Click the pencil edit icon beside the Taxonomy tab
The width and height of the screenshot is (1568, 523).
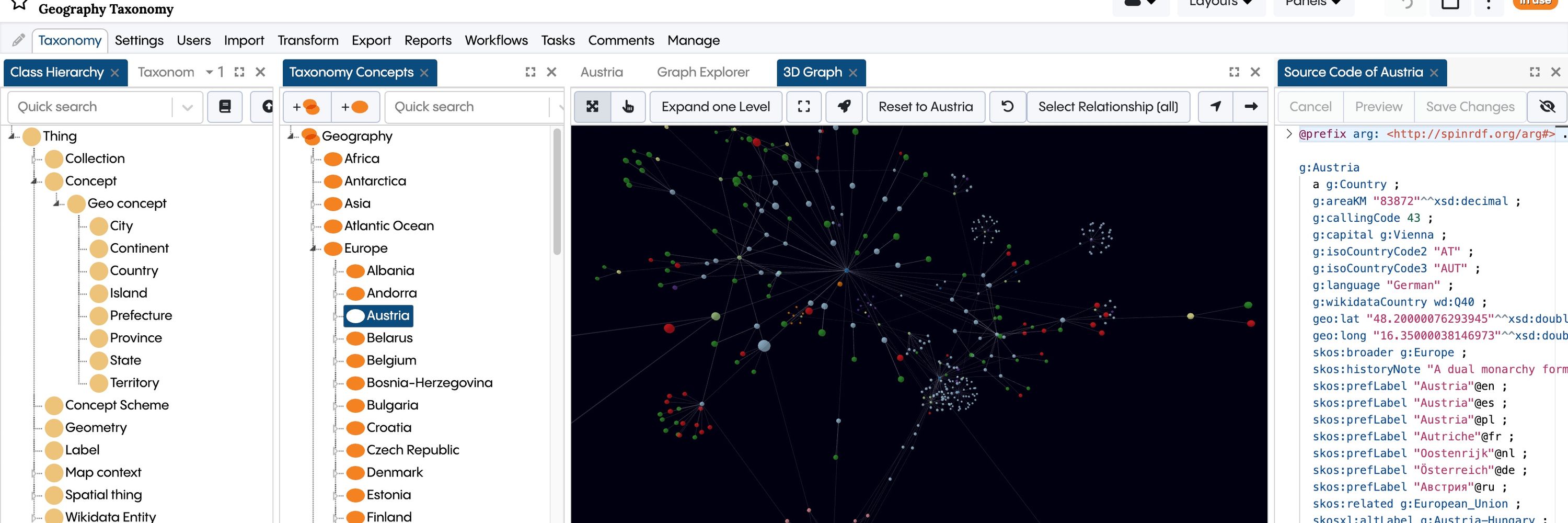point(18,40)
